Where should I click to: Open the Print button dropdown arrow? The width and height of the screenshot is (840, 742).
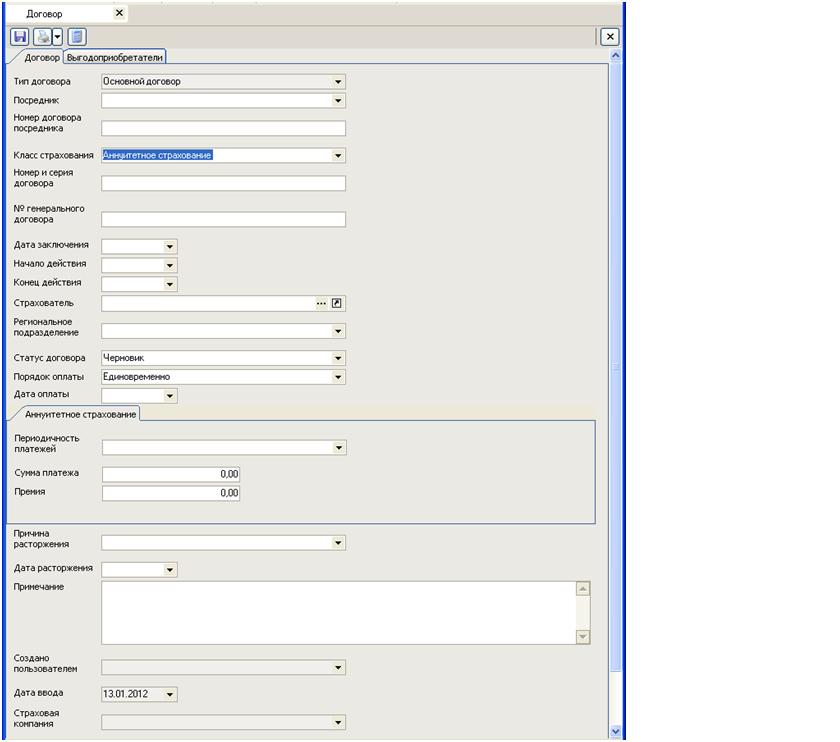pos(57,37)
